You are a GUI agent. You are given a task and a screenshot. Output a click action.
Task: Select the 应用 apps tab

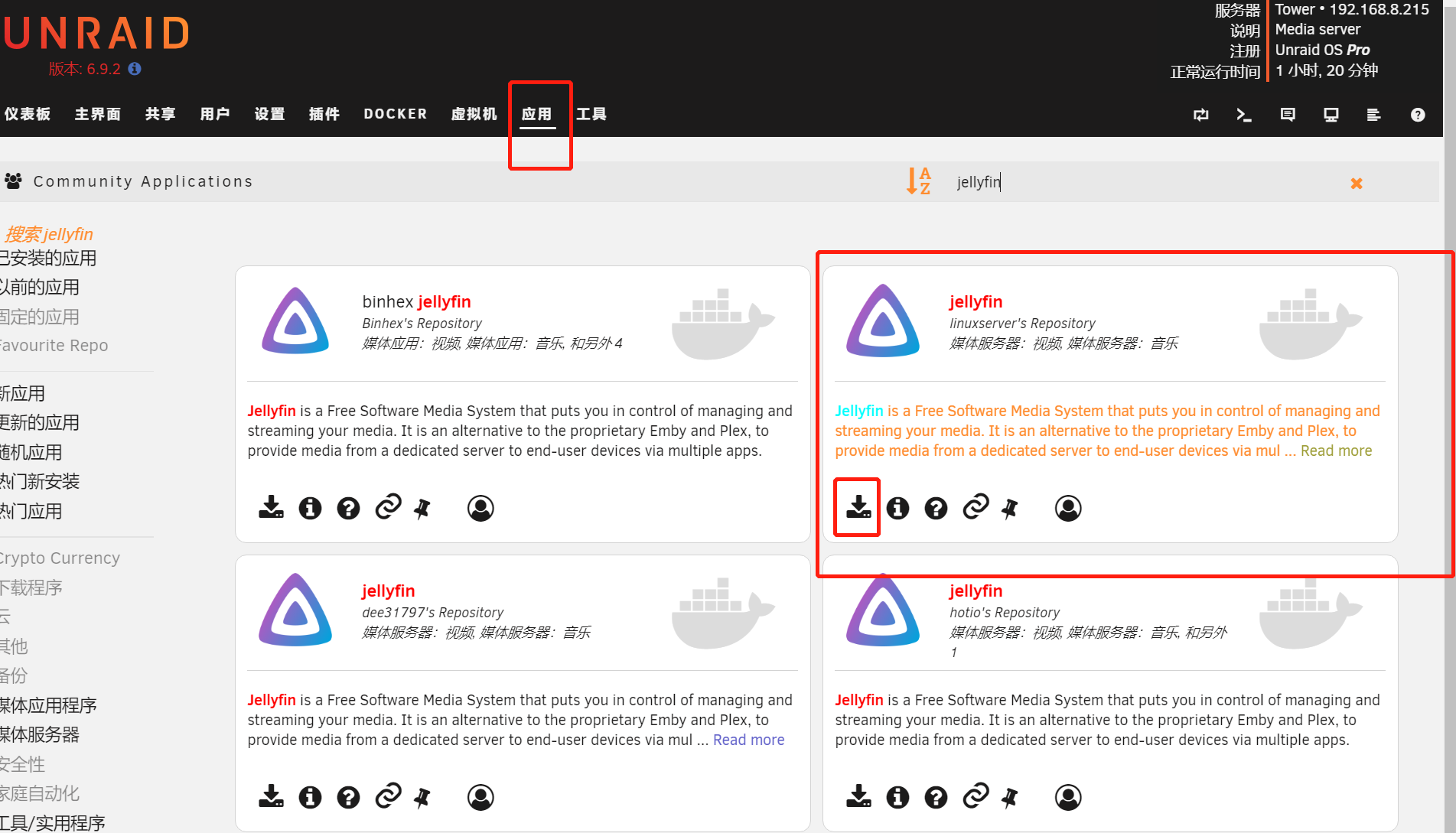click(537, 114)
